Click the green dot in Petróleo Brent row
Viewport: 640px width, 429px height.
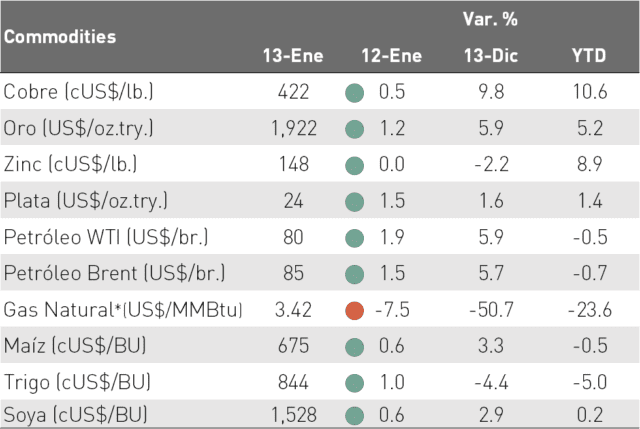coord(354,274)
